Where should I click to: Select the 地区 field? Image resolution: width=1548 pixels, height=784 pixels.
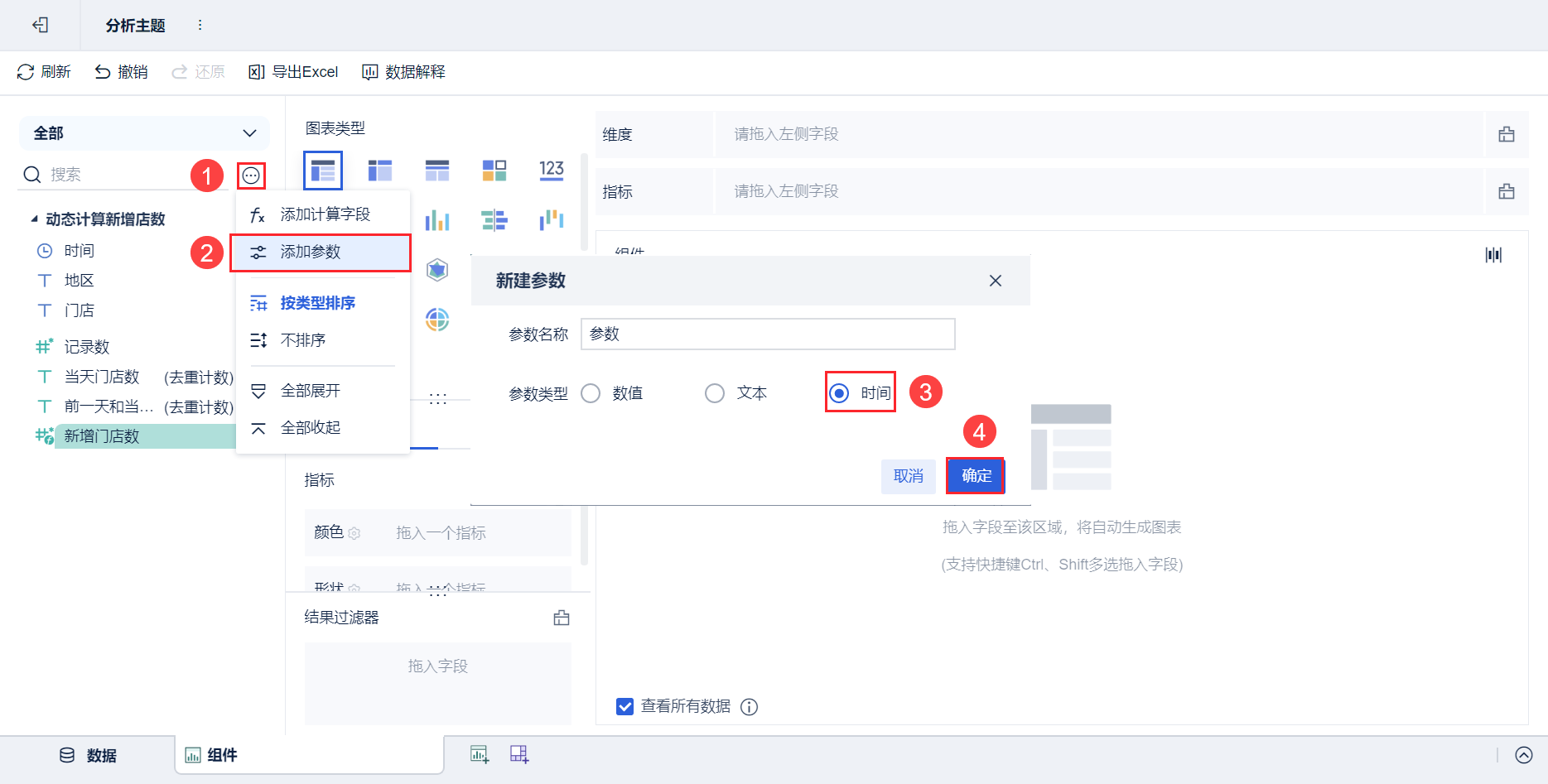pos(80,281)
